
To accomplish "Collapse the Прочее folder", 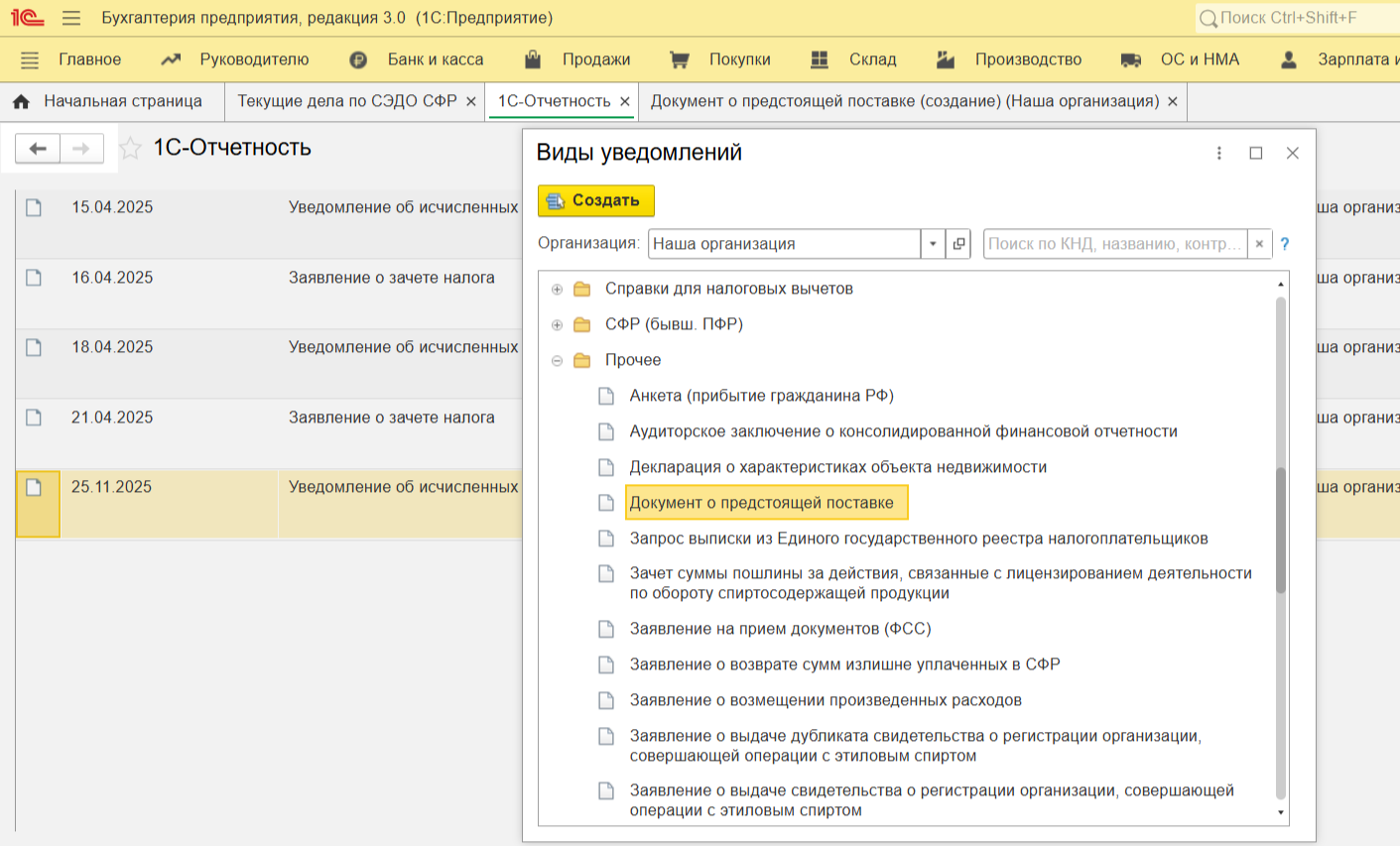I will pyautogui.click(x=557, y=361).
